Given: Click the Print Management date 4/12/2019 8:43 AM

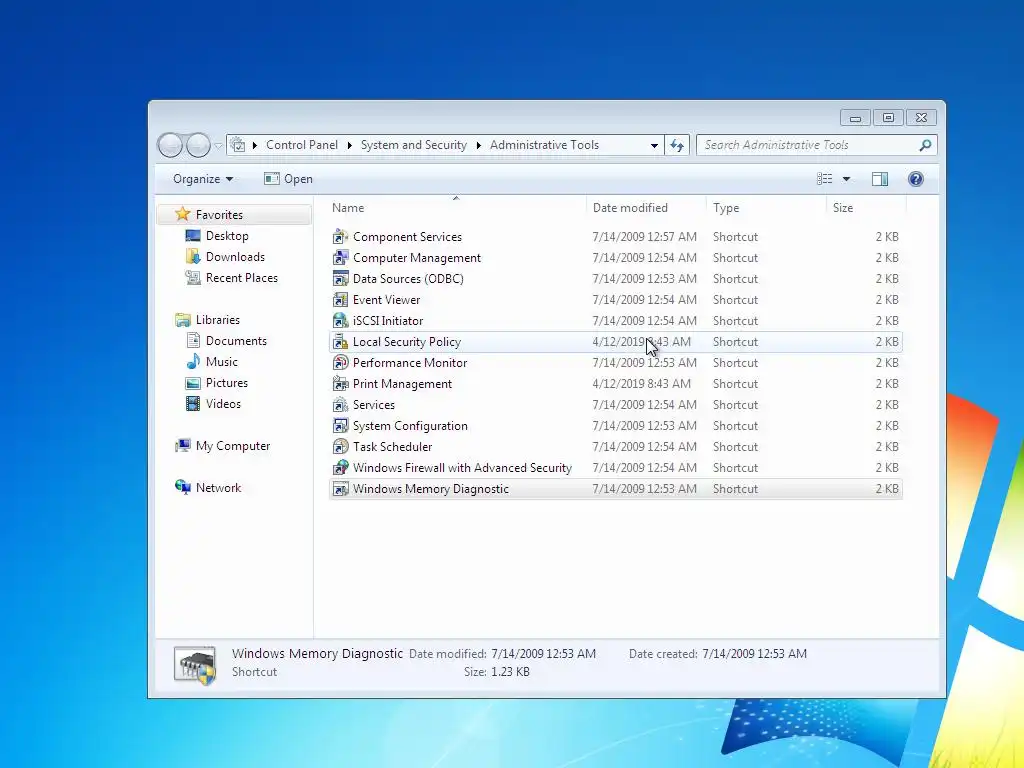Looking at the screenshot, I should click(641, 383).
